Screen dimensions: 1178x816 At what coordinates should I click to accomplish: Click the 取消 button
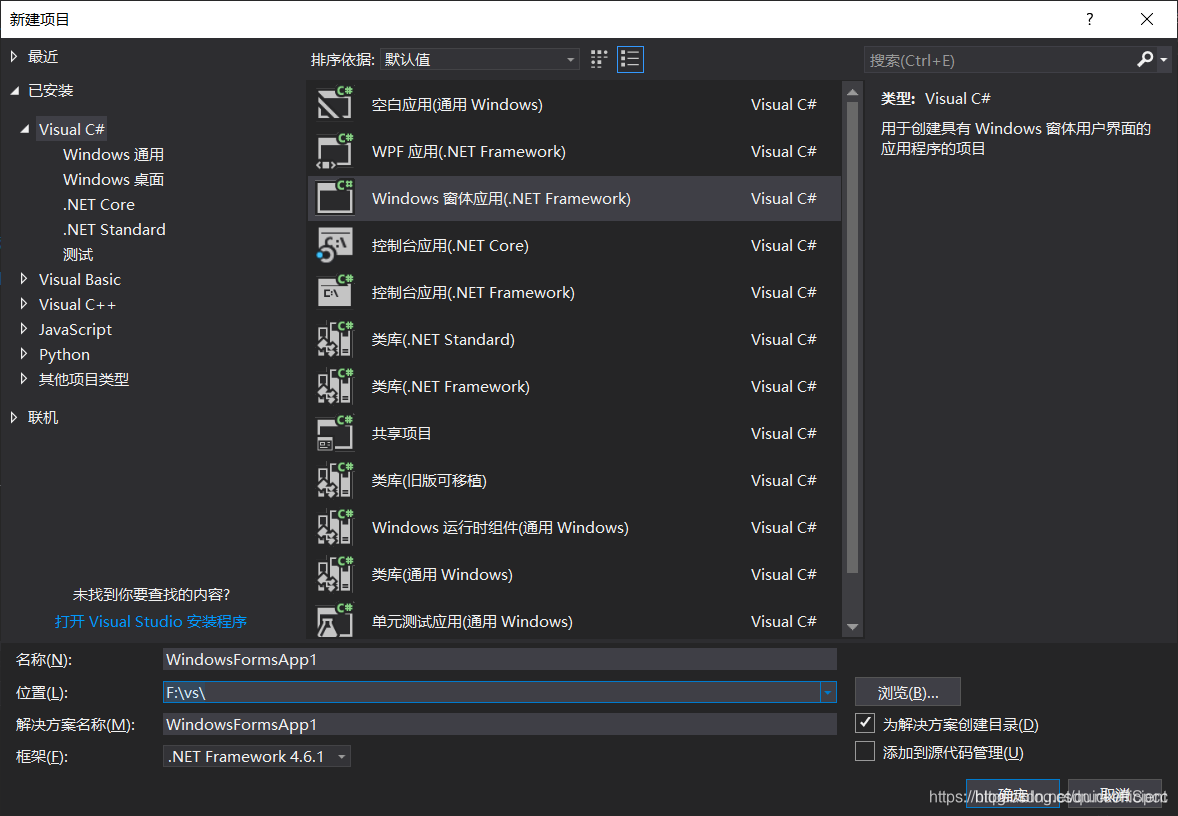[1115, 794]
